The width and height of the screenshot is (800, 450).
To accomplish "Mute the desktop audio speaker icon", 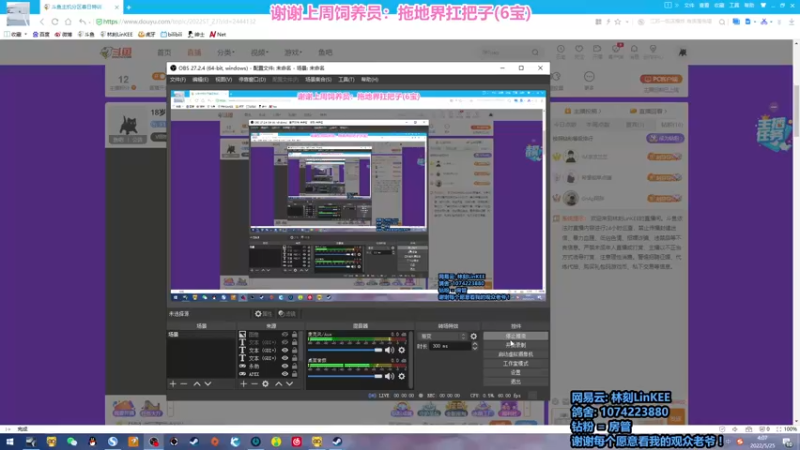I will coord(389,376).
